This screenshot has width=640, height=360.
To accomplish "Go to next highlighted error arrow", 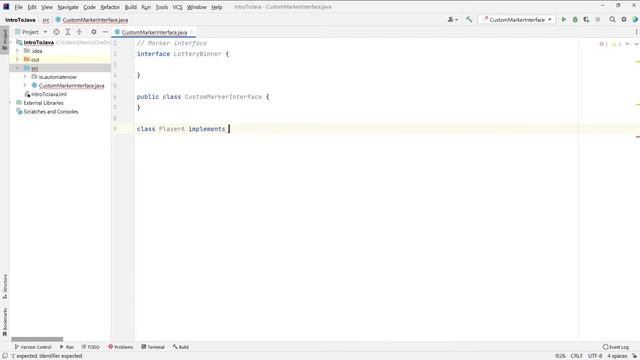I will point(636,44).
